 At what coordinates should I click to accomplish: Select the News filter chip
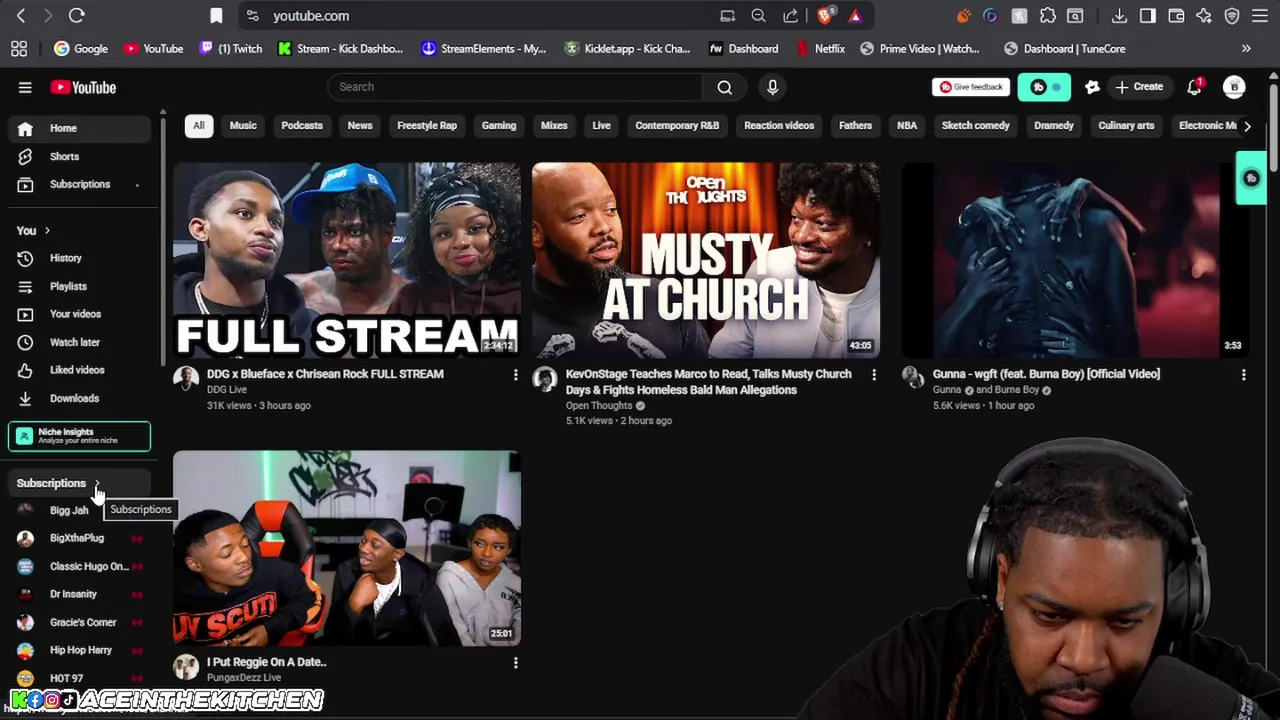click(360, 125)
